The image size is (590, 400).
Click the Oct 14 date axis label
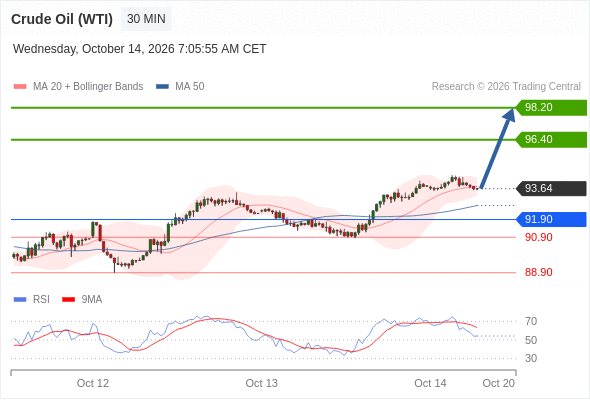tap(430, 383)
